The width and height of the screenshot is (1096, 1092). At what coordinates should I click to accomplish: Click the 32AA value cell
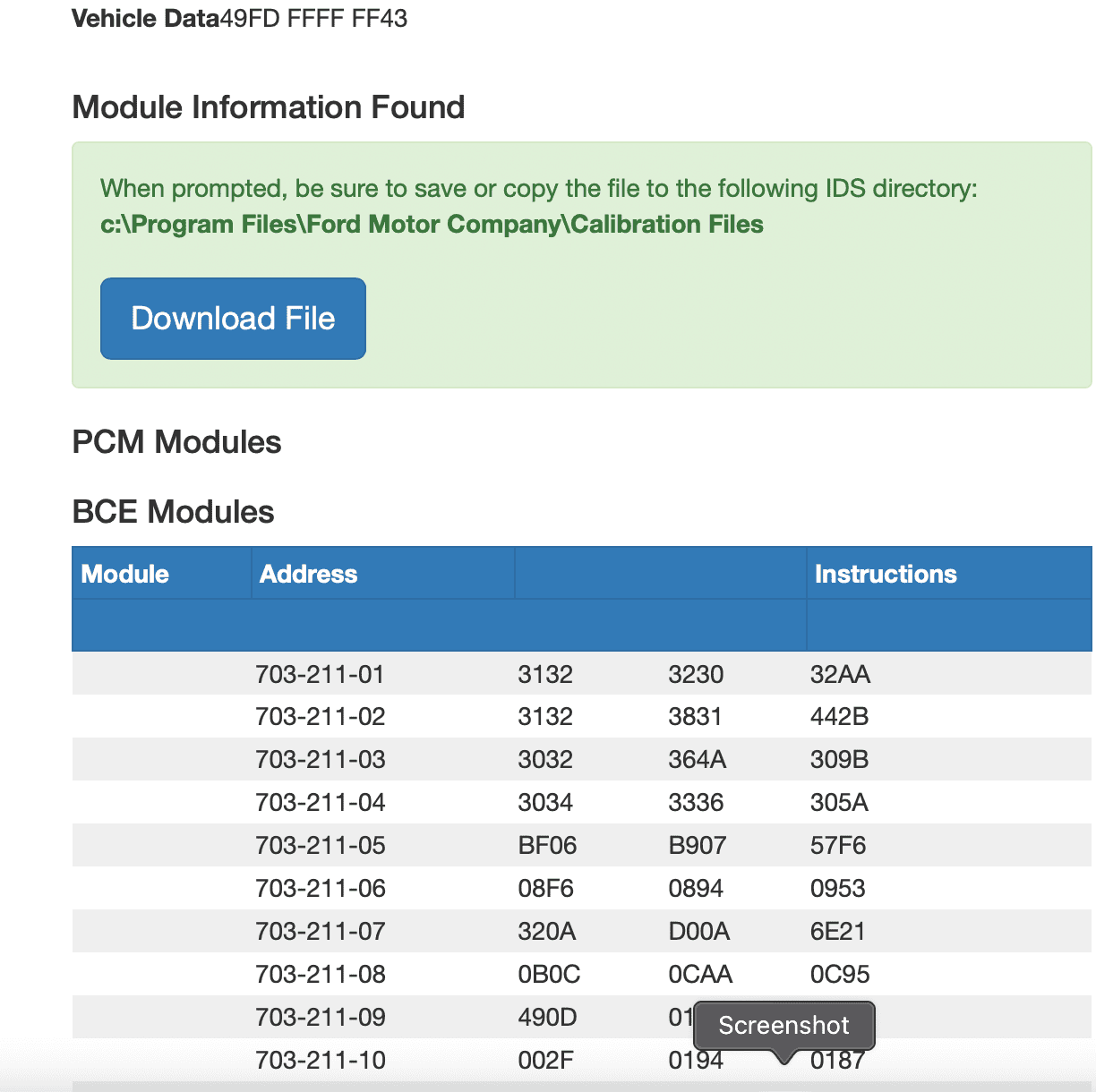click(840, 673)
